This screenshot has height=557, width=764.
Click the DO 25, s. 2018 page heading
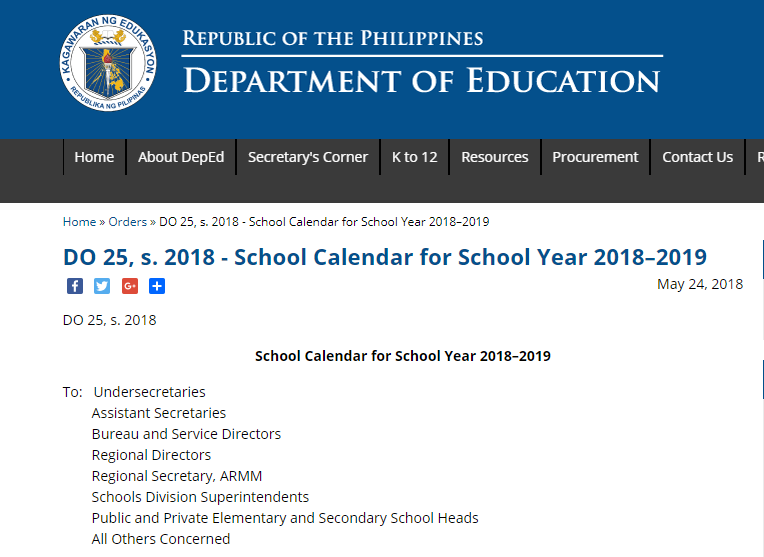pos(384,257)
